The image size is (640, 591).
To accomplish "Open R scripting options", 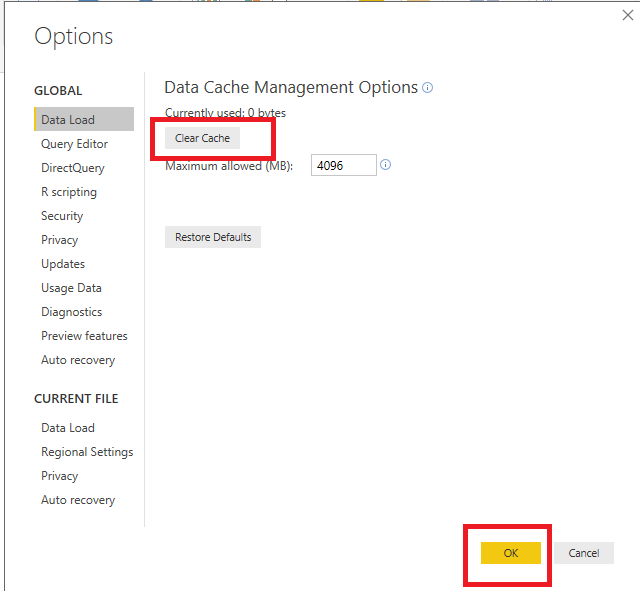I will tap(69, 192).
